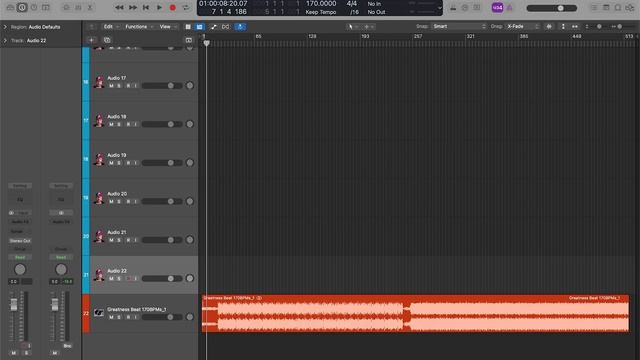Viewport: 640px width, 360px height.
Task: Adjust the Audio 21 track volume slider
Action: [x=162, y=240]
